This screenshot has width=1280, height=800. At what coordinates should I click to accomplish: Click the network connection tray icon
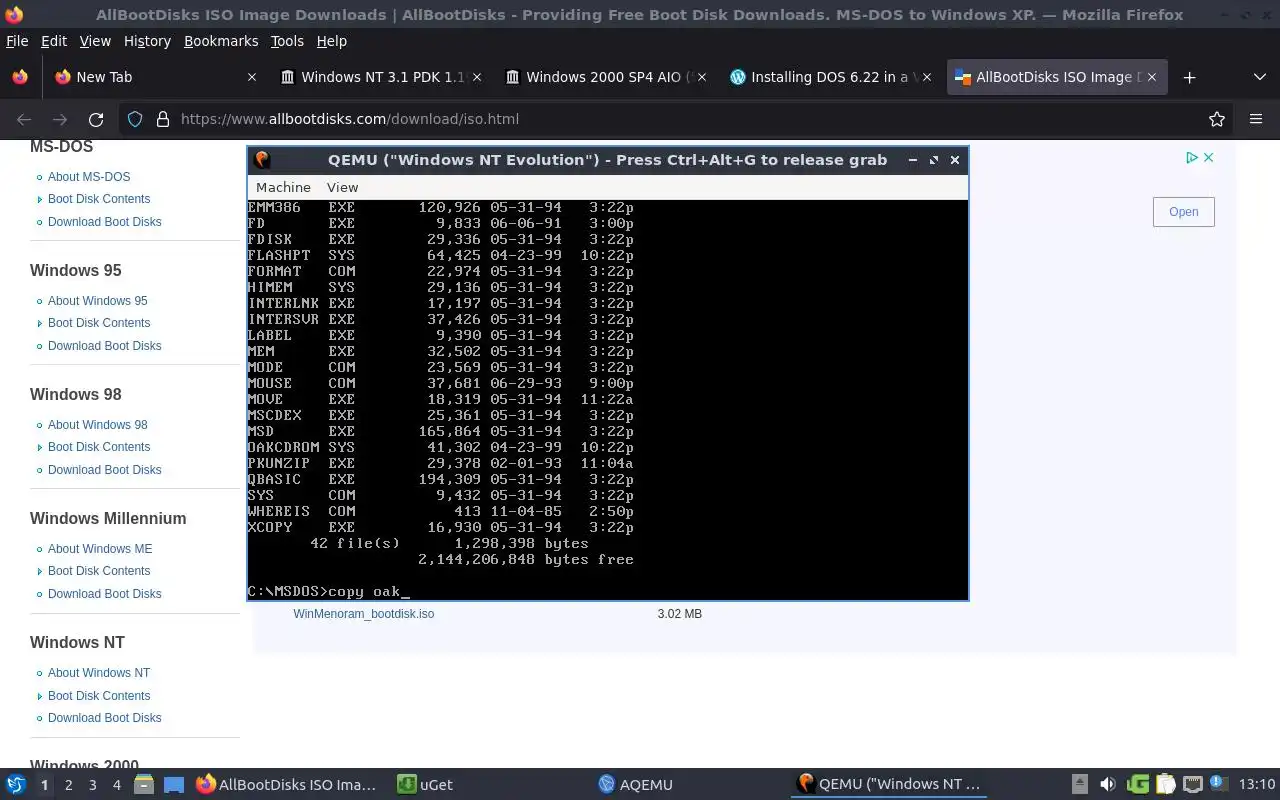(x=1193, y=785)
